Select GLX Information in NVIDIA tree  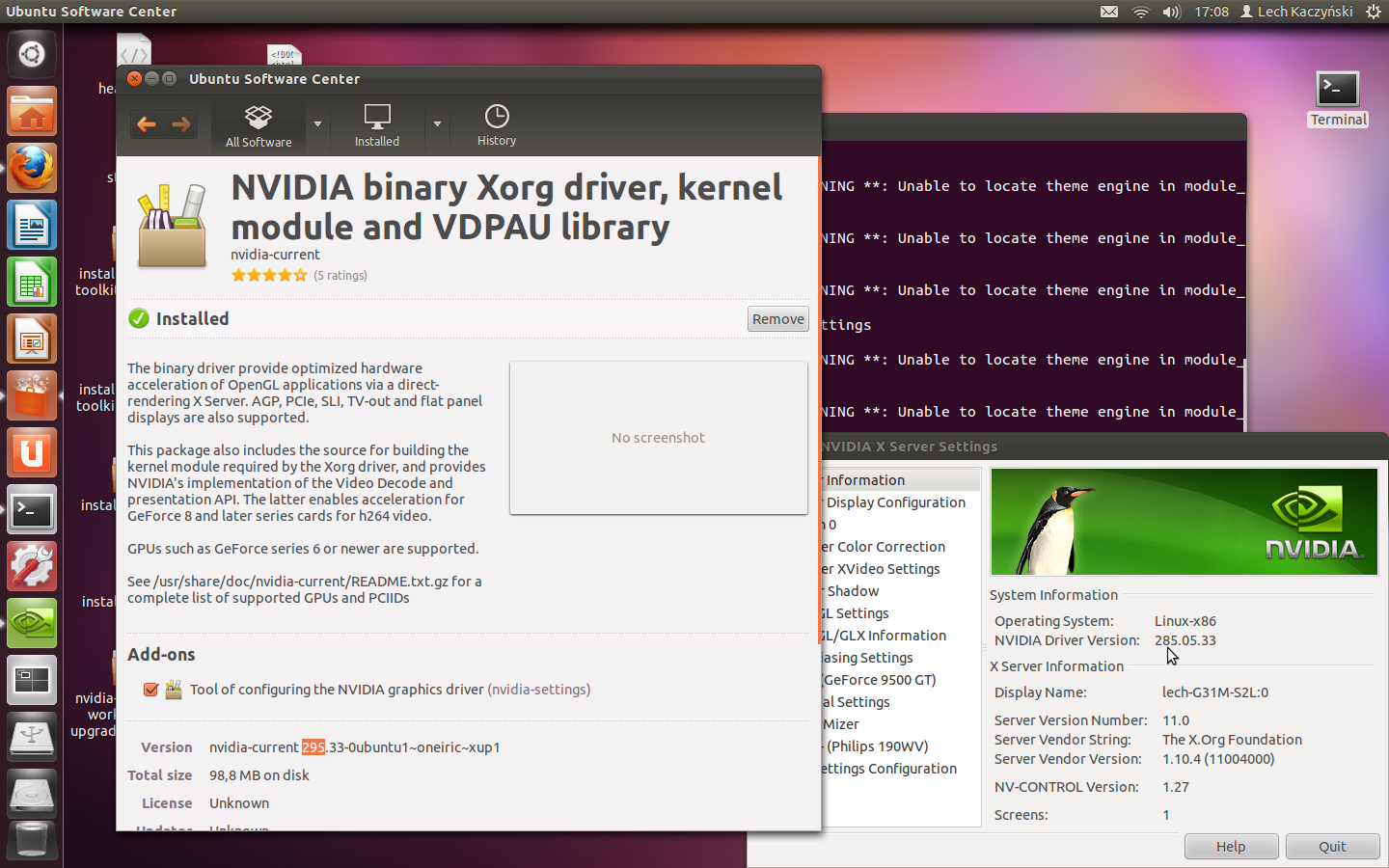point(884,636)
